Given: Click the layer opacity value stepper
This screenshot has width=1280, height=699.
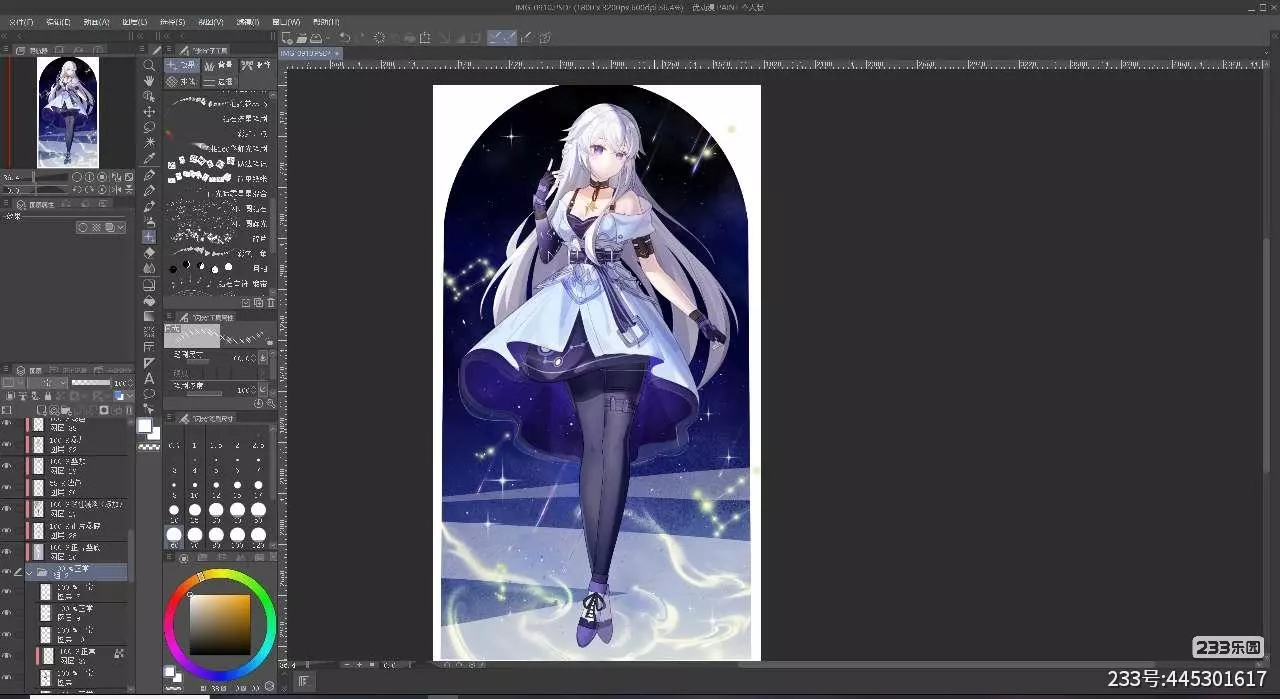Looking at the screenshot, I should (x=129, y=382).
